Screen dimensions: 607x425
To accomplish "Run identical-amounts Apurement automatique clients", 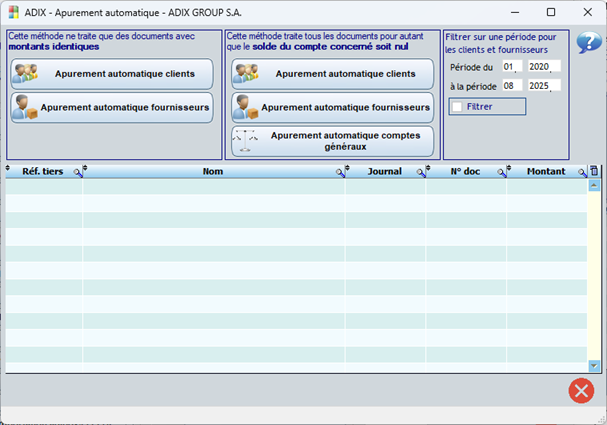I will 112,74.
